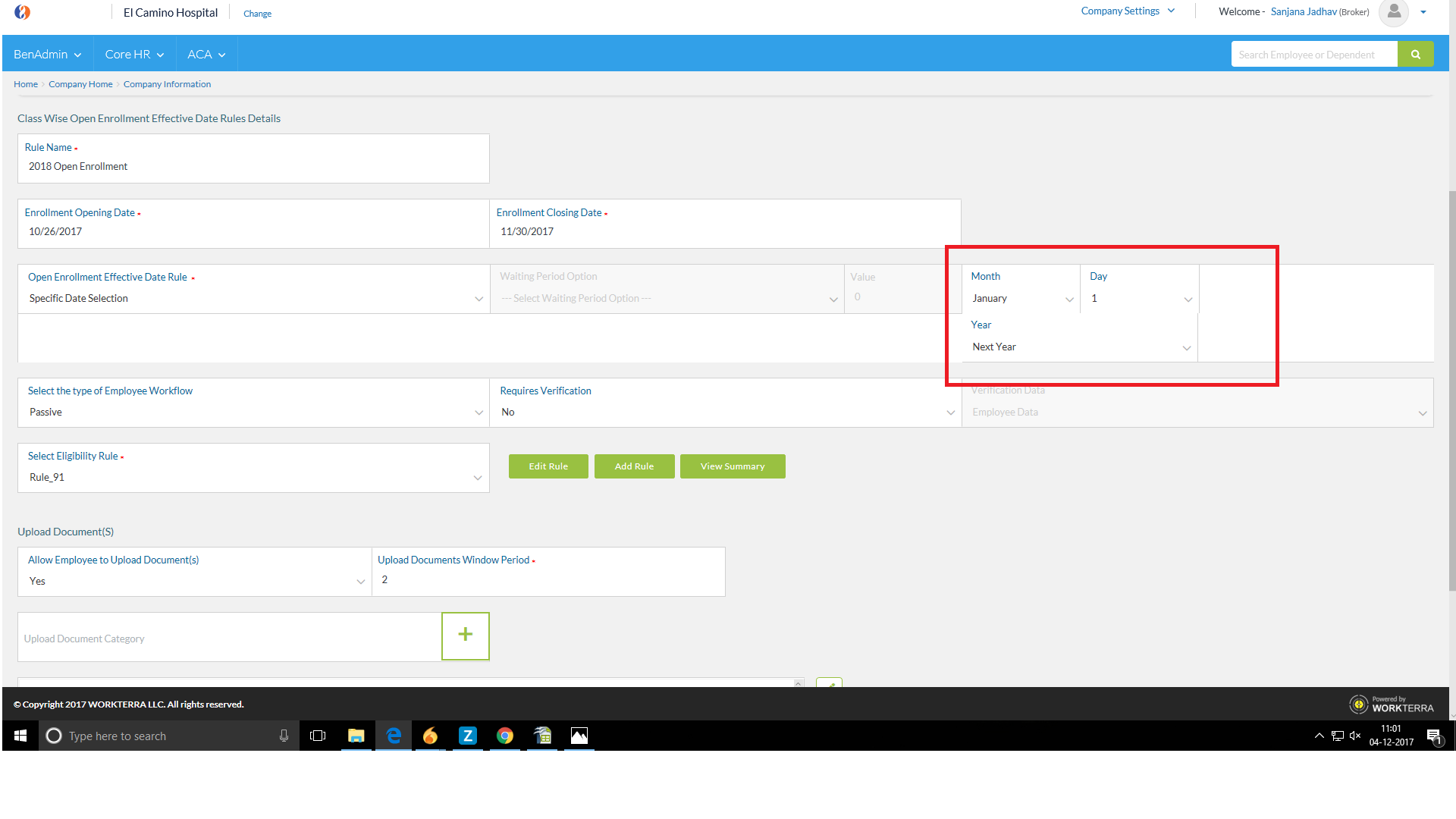Click the plus icon beside Upload Document Category
1456x819 pixels.
pos(465,635)
